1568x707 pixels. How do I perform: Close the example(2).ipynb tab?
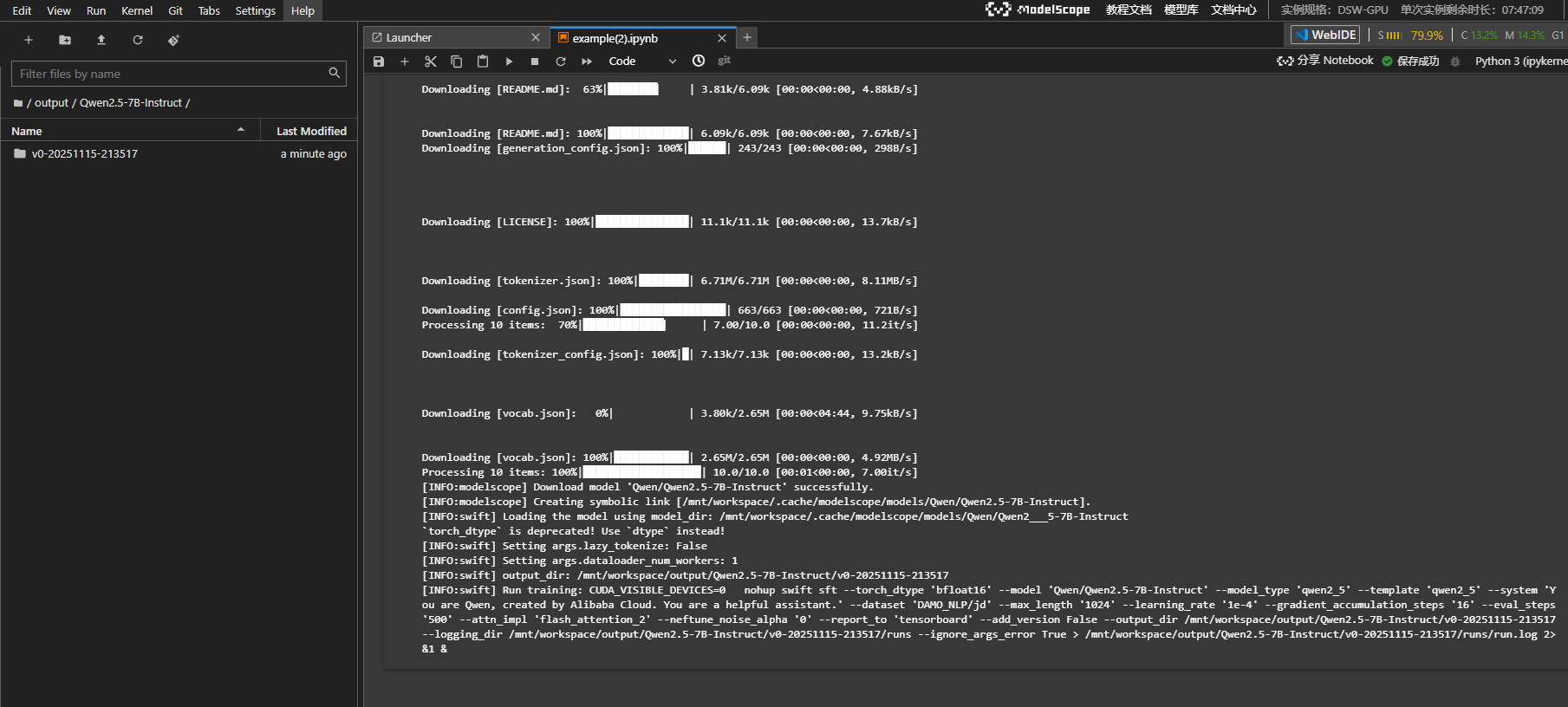(x=722, y=38)
